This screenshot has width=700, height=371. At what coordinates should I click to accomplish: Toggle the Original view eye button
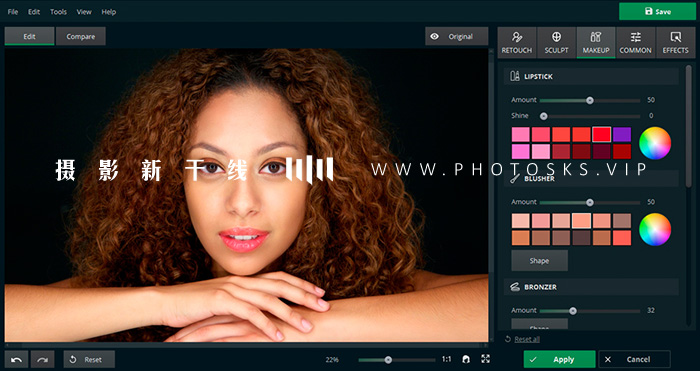(x=456, y=37)
